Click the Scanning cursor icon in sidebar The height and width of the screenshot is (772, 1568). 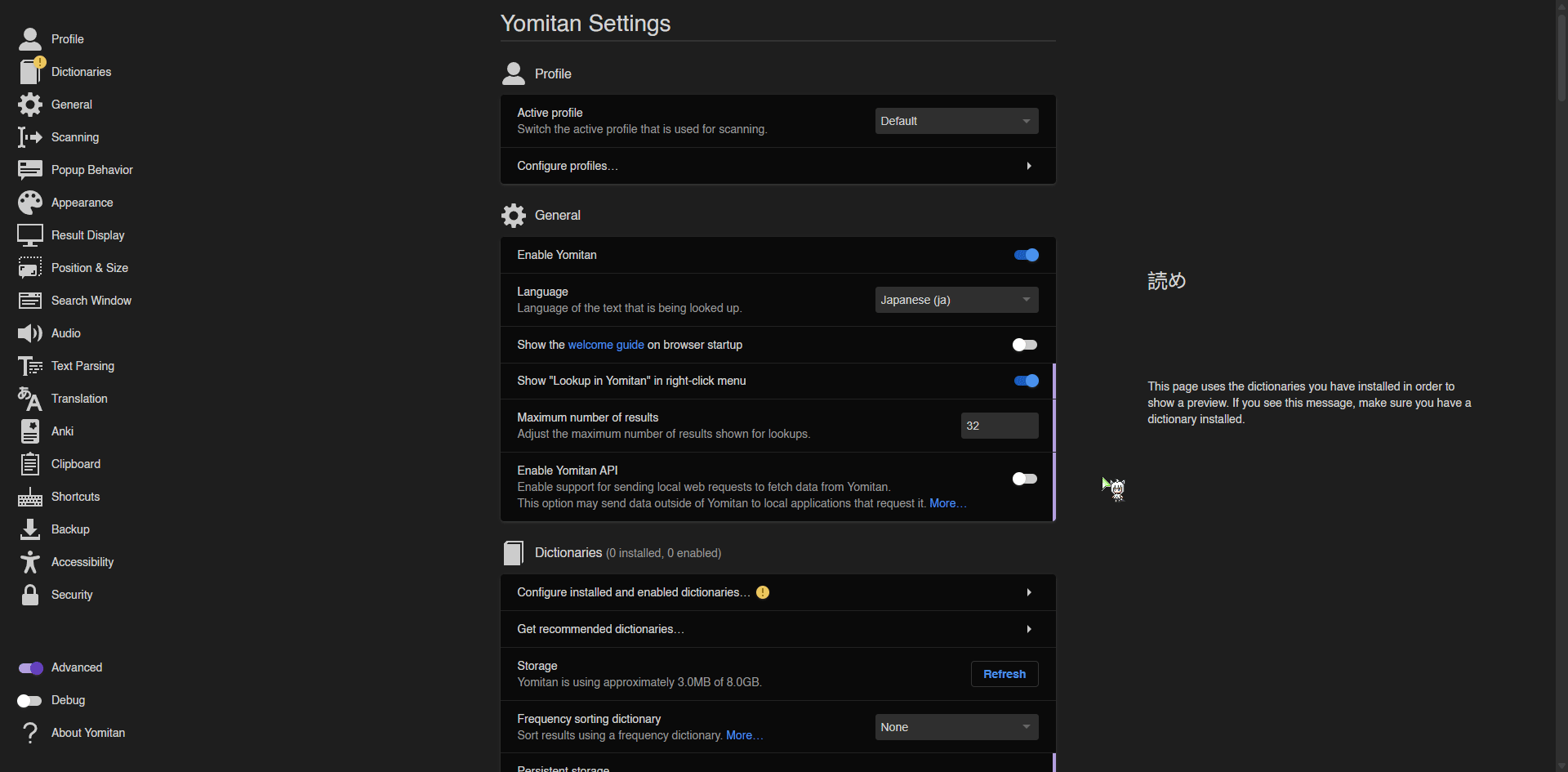(x=30, y=137)
